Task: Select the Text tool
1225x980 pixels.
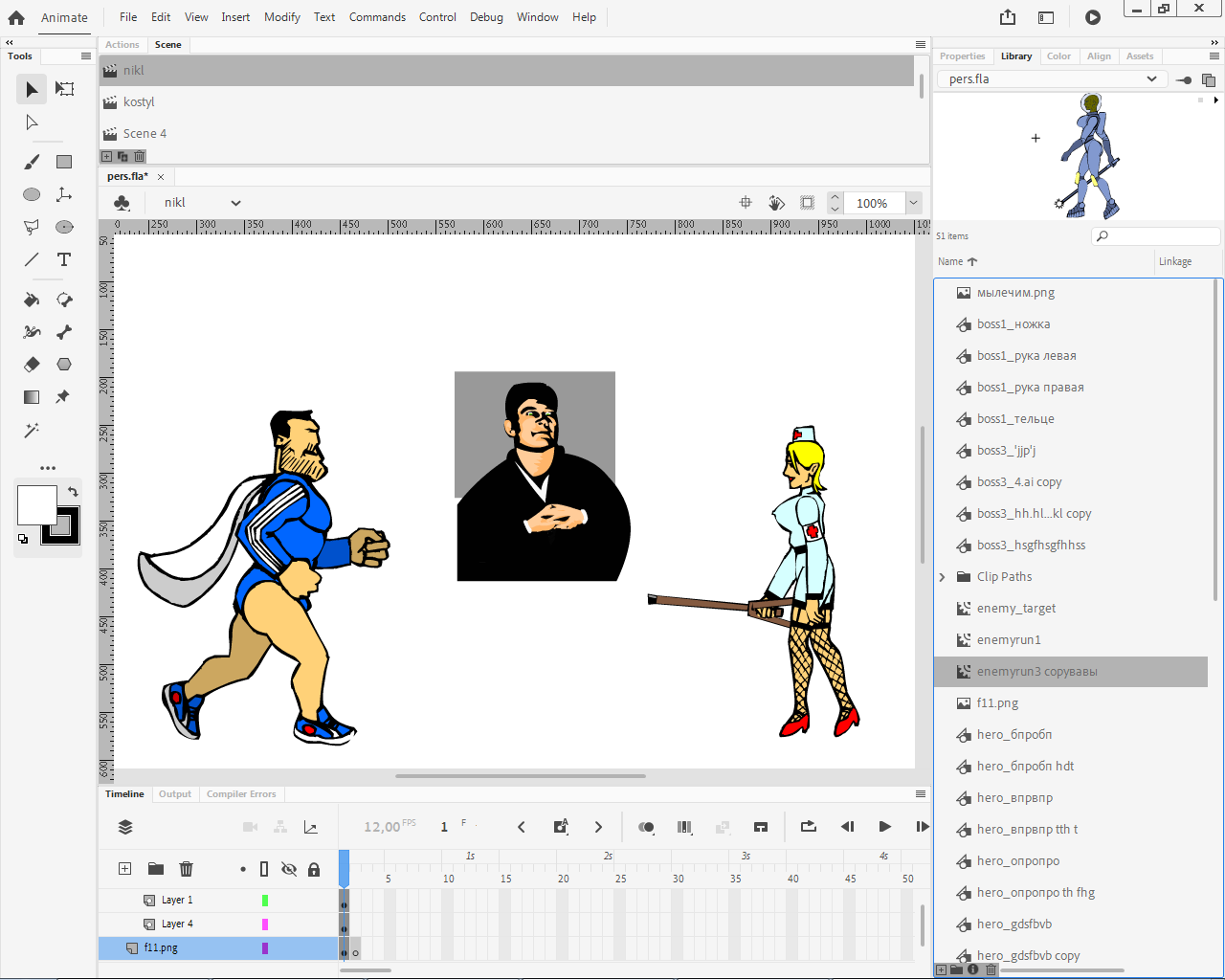Action: pyautogui.click(x=64, y=259)
